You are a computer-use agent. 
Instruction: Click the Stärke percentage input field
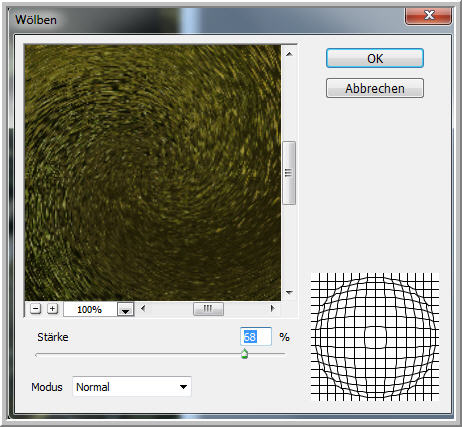pos(256,337)
